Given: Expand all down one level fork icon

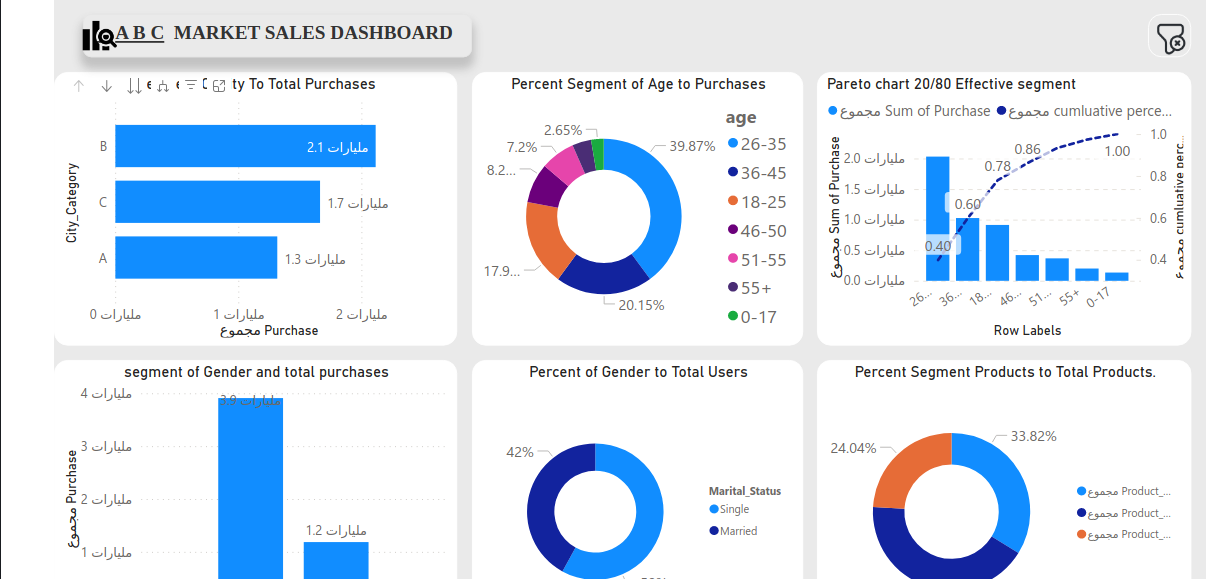Looking at the screenshot, I should [163, 86].
